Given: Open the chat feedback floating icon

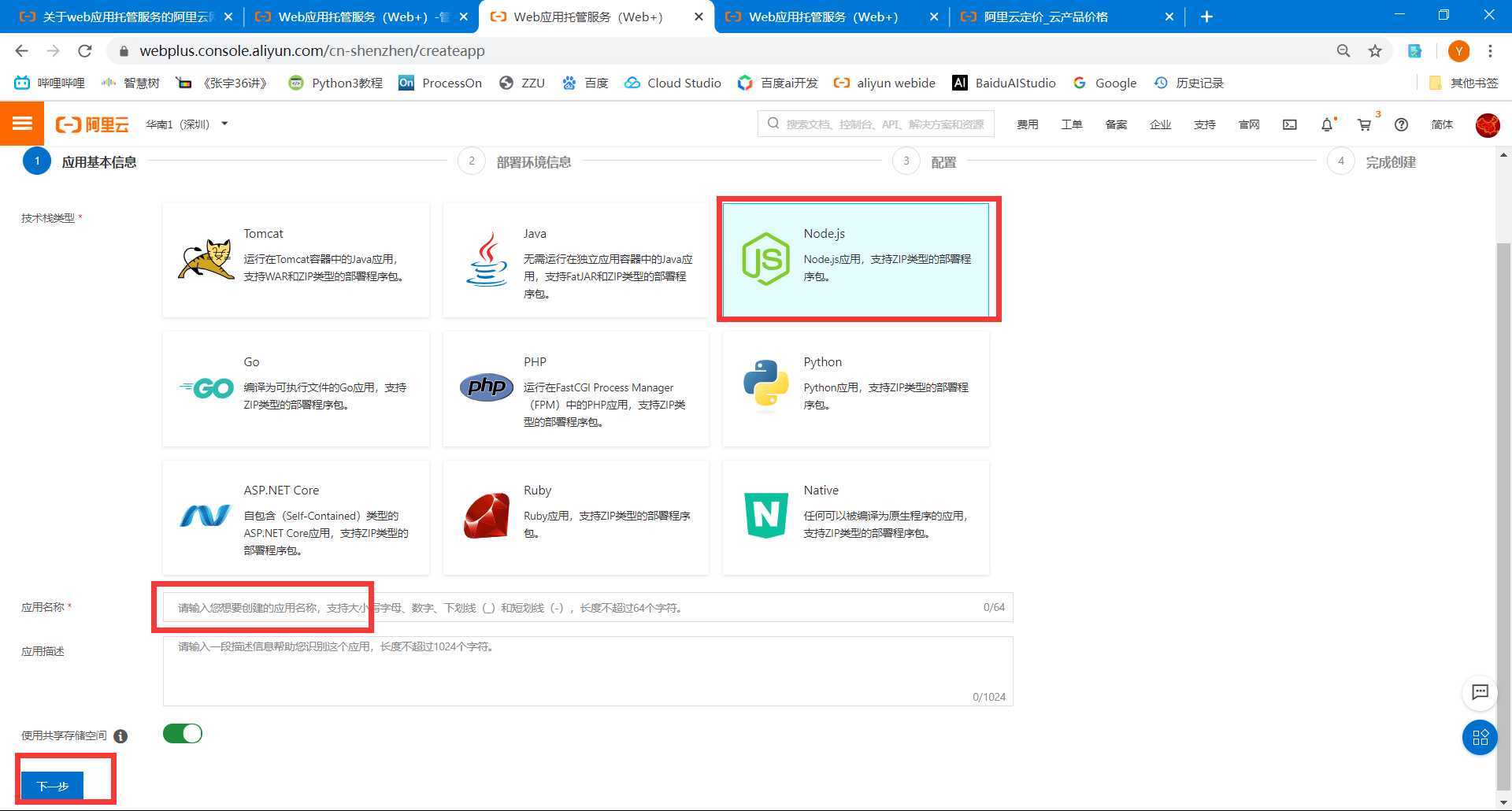Looking at the screenshot, I should click(1480, 692).
